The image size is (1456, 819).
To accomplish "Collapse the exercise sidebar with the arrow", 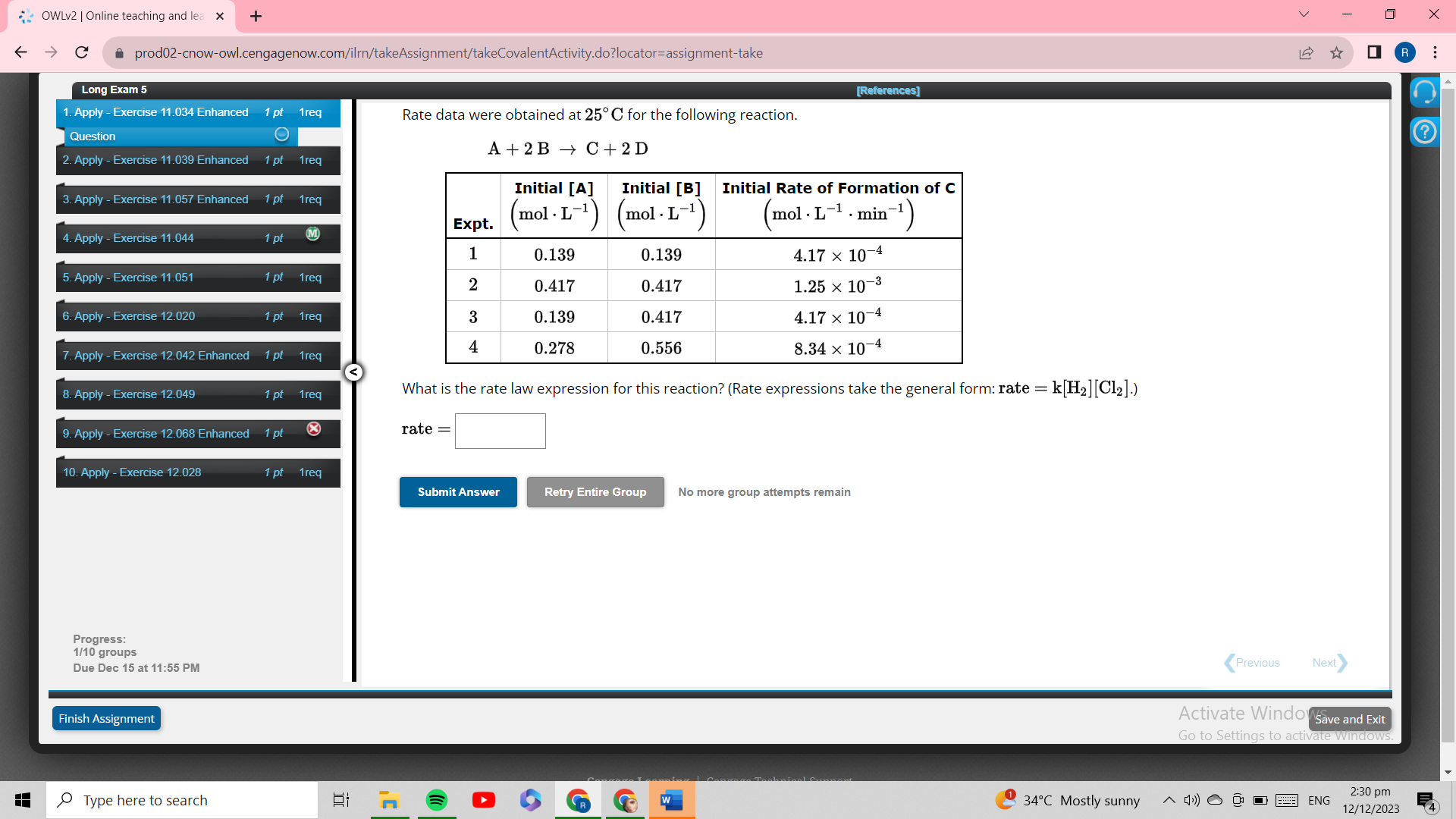I will (353, 372).
